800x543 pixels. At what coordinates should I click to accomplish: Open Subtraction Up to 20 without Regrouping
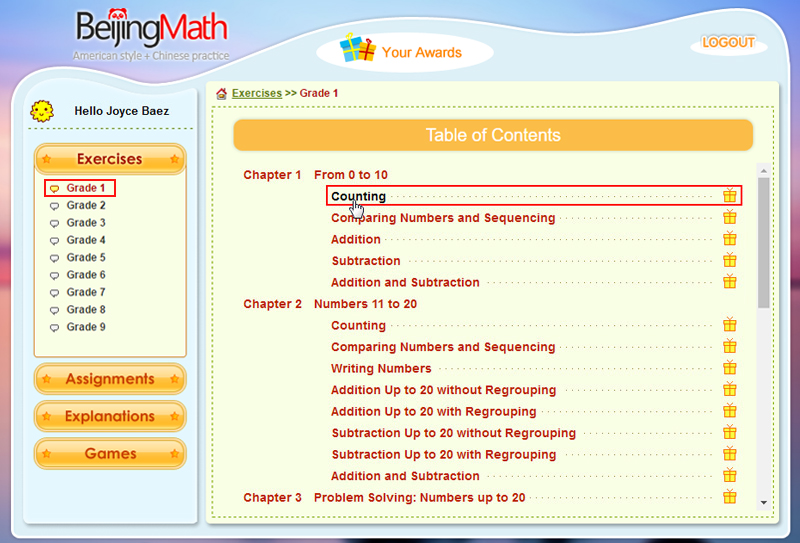point(454,433)
